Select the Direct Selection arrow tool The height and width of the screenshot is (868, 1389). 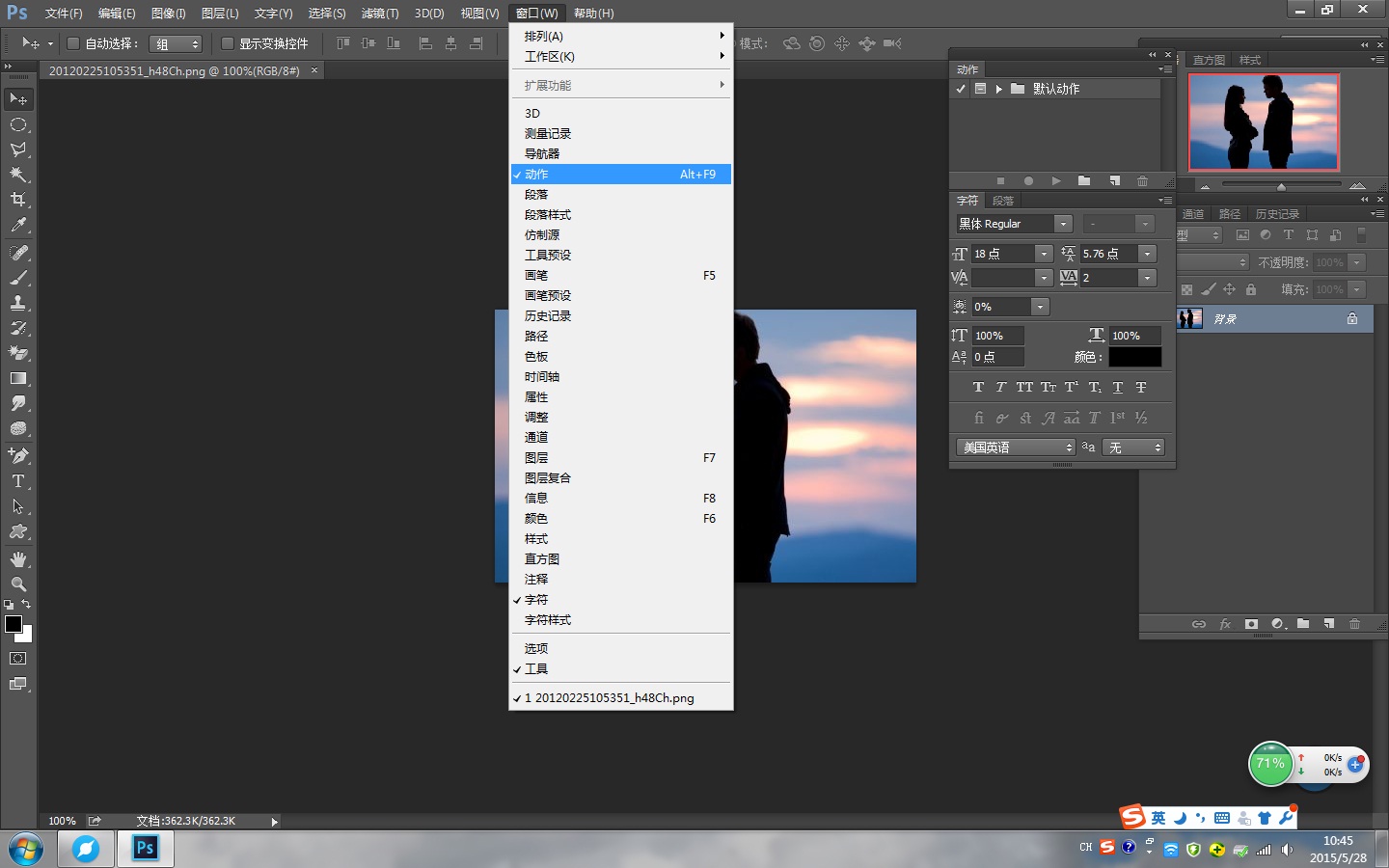coord(17,505)
